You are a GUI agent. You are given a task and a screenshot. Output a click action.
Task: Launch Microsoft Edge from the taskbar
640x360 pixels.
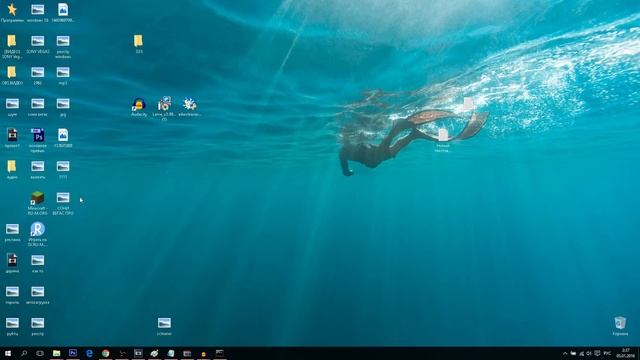89,353
